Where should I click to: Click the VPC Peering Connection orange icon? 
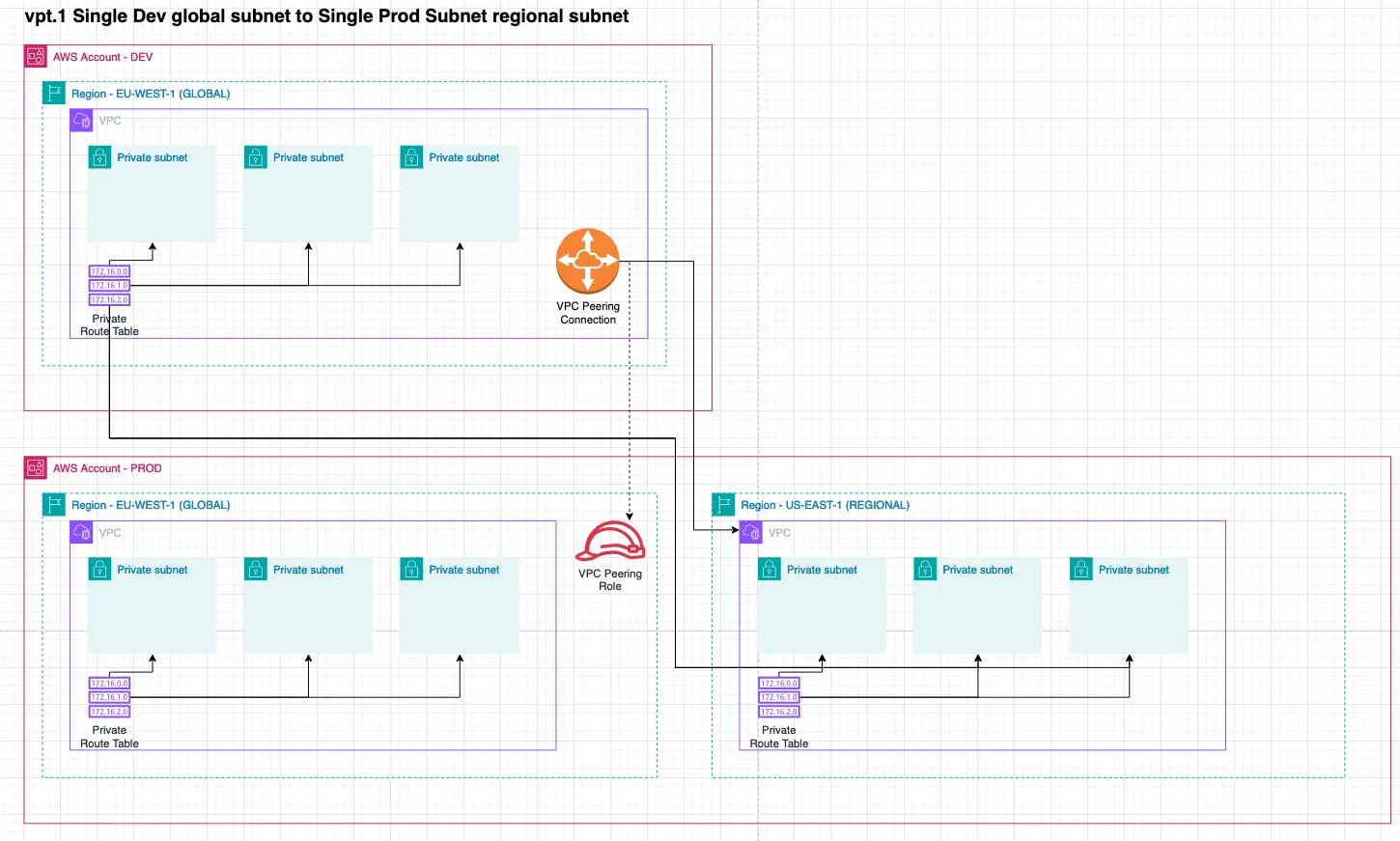(x=587, y=261)
